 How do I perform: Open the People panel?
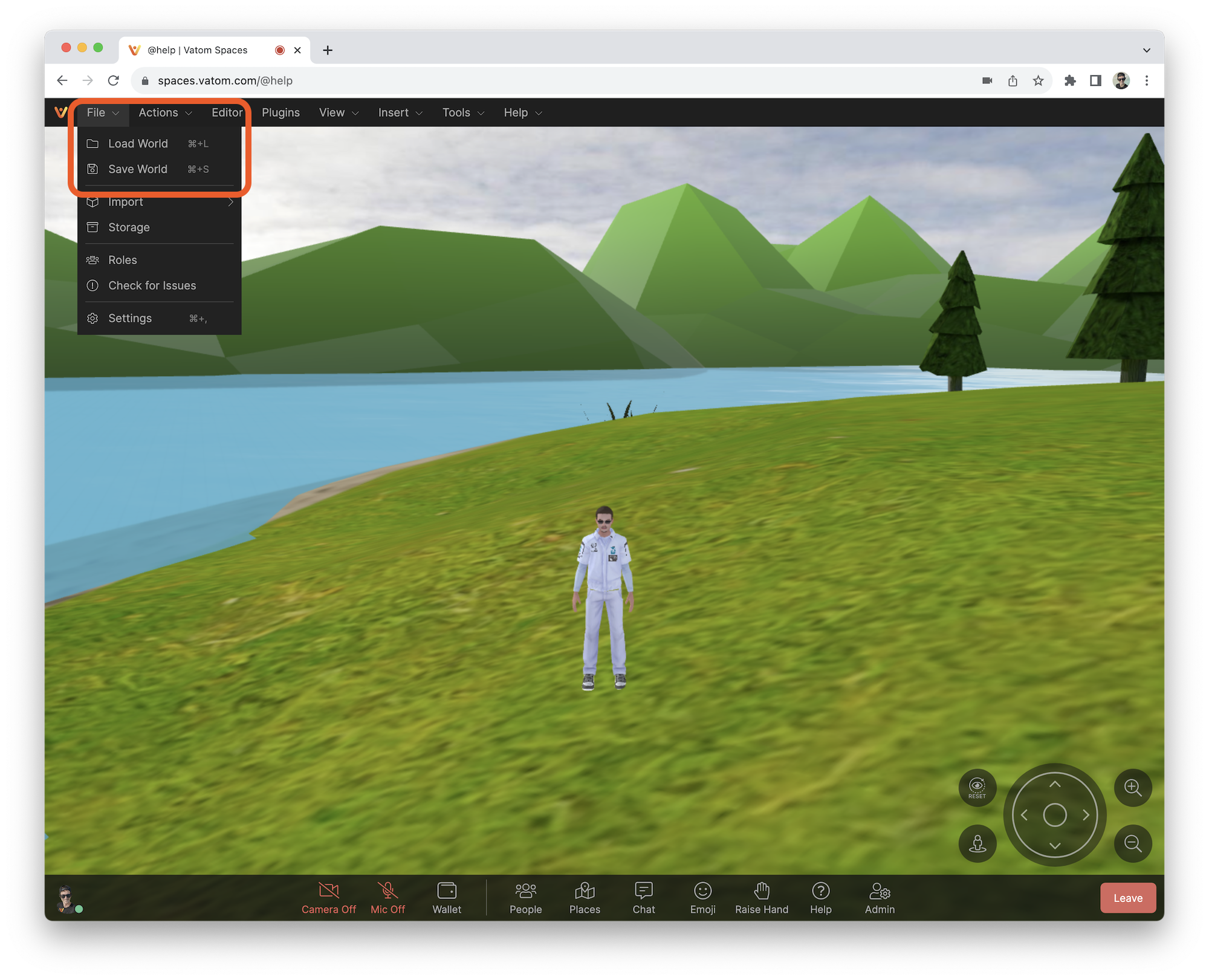[x=526, y=898]
